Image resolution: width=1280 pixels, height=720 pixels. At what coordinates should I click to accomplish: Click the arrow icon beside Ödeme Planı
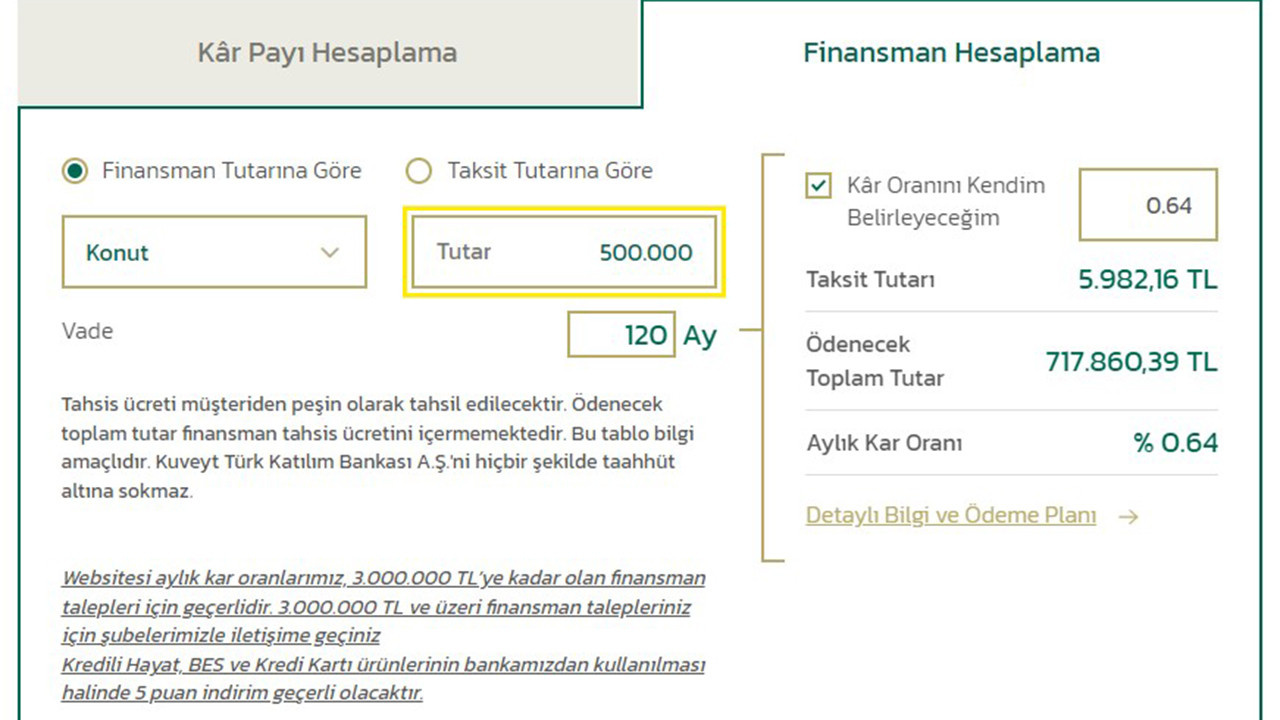click(x=1128, y=517)
